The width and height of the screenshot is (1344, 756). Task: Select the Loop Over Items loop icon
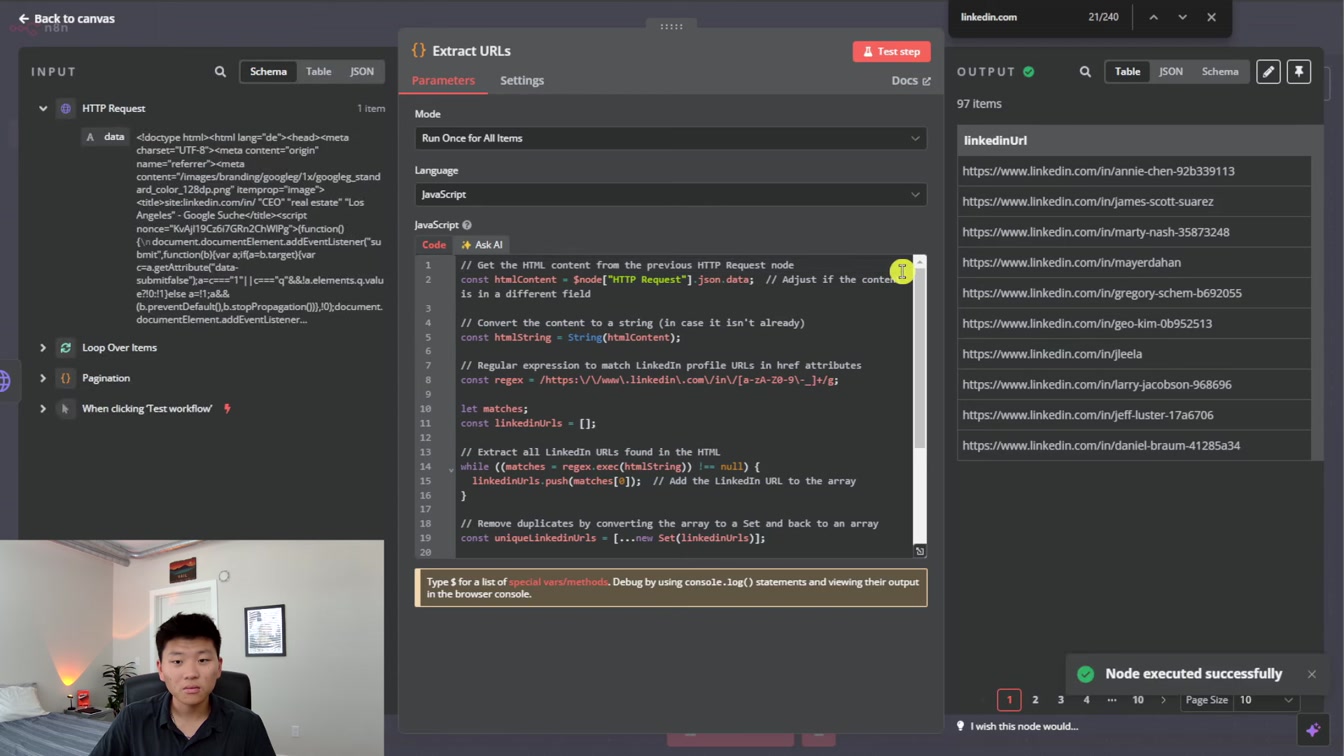click(66, 348)
